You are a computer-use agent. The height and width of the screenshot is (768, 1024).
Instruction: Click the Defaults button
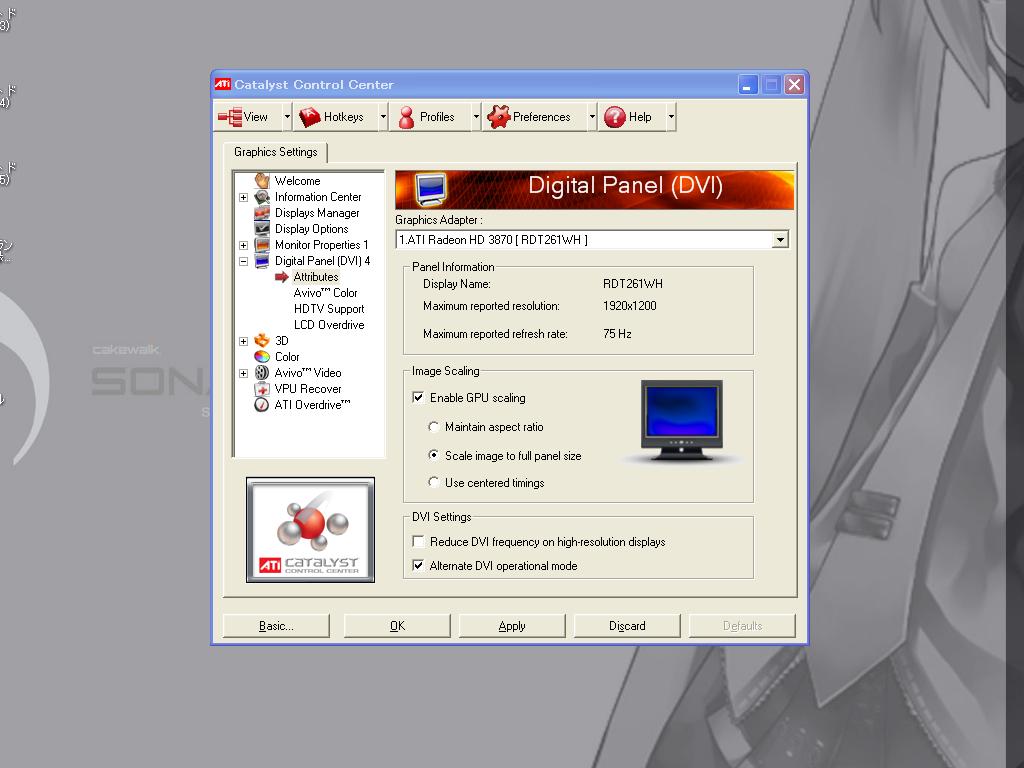tap(742, 626)
